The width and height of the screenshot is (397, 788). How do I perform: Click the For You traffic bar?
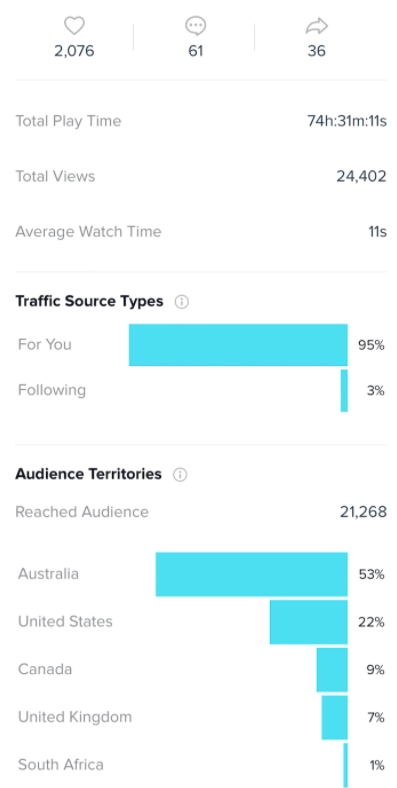pyautogui.click(x=238, y=345)
